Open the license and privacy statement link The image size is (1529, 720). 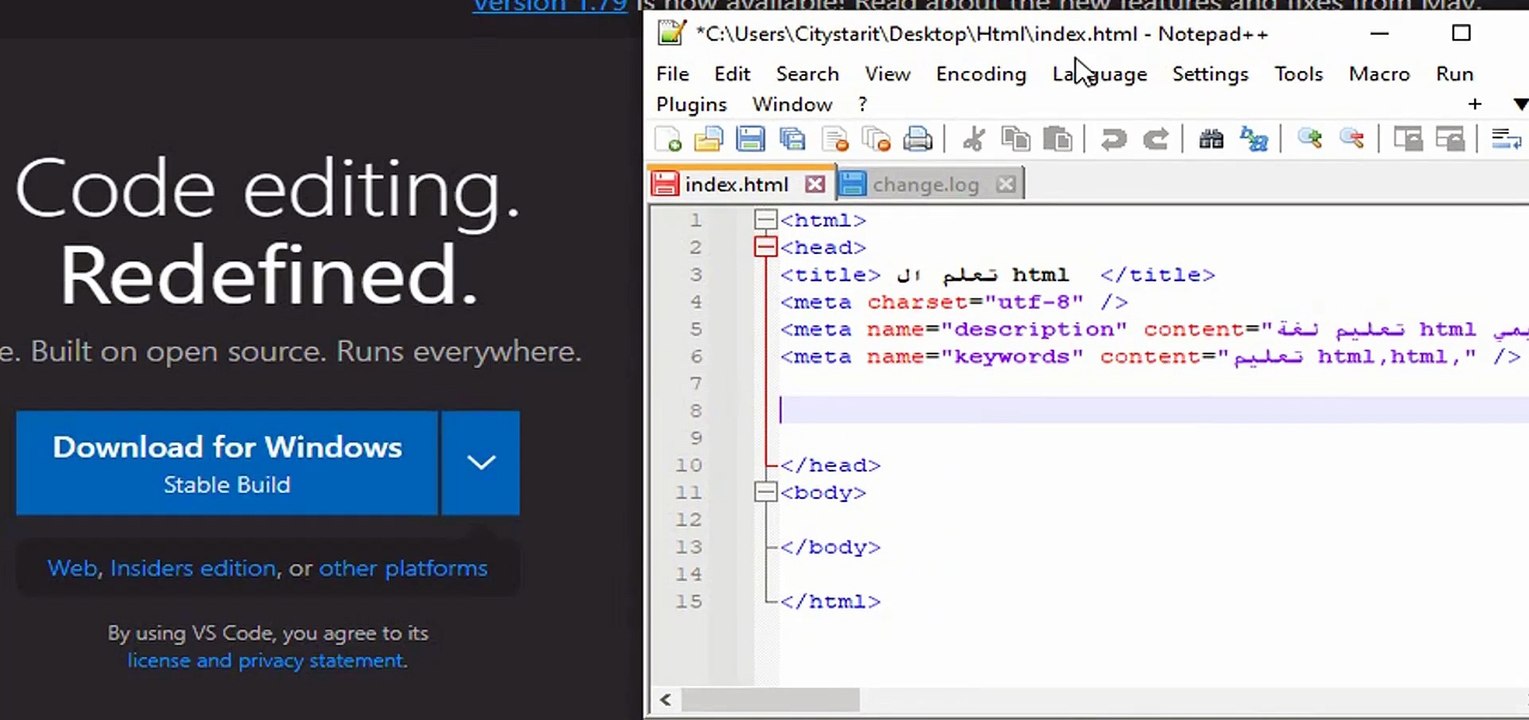(x=265, y=660)
